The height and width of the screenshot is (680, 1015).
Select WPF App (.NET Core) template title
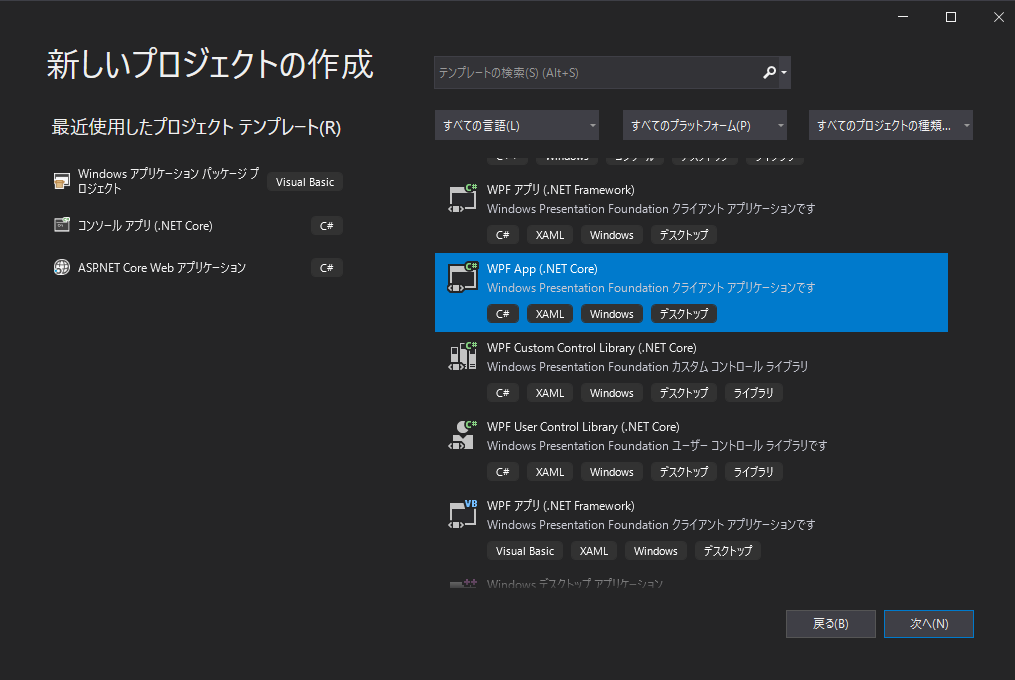(542, 269)
